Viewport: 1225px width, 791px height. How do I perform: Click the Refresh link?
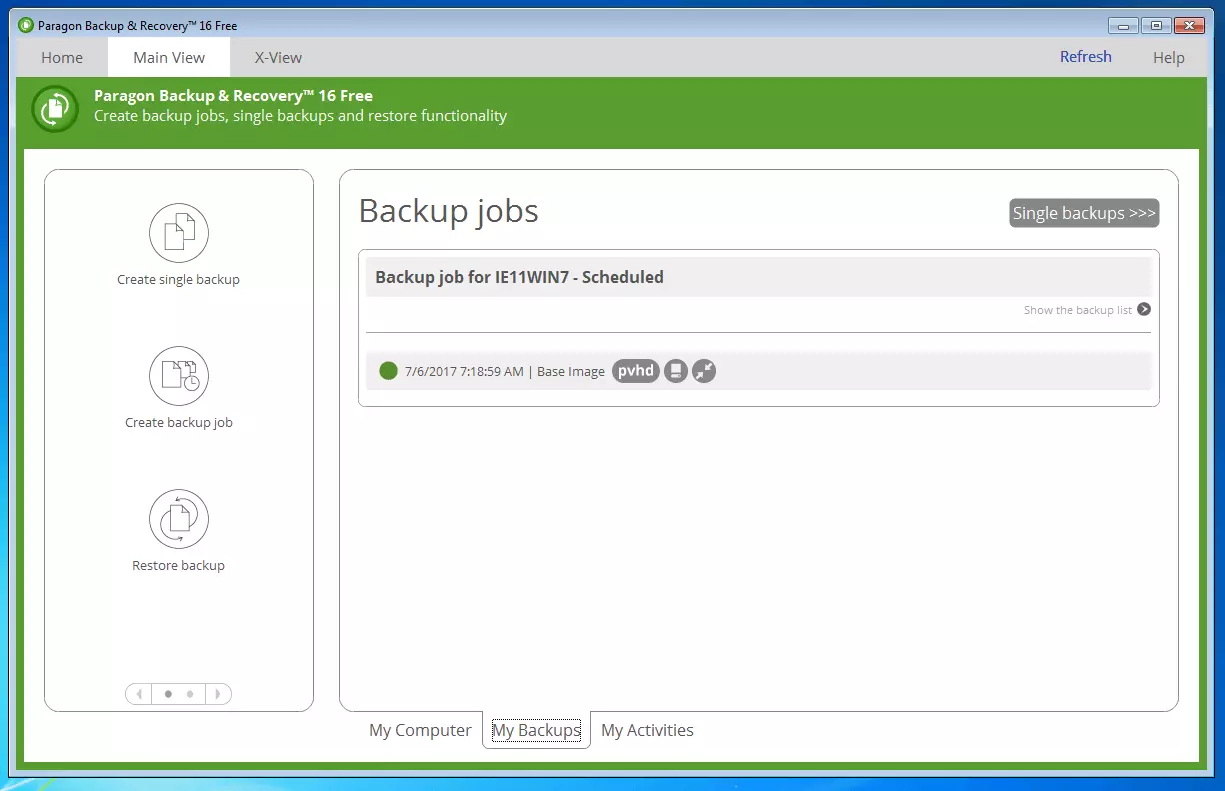coord(1086,57)
